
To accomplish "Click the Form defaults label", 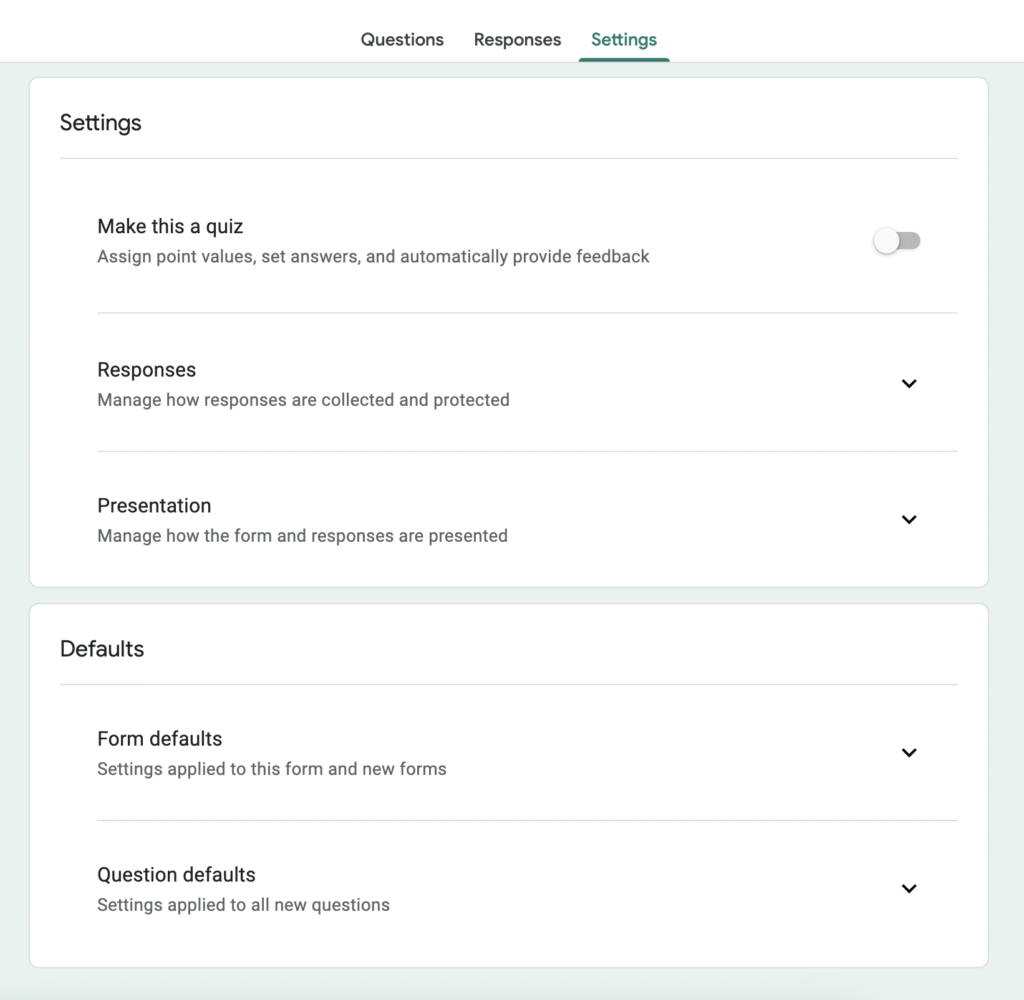I will point(158,738).
